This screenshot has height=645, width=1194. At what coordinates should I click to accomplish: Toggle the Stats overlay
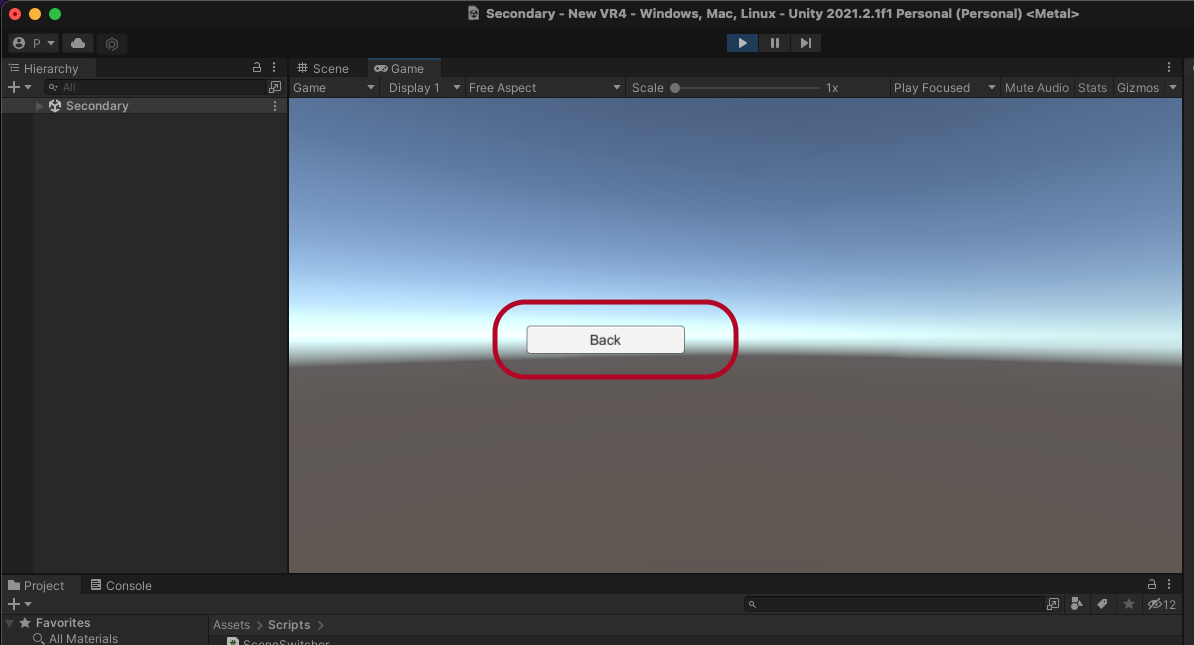pyautogui.click(x=1092, y=88)
